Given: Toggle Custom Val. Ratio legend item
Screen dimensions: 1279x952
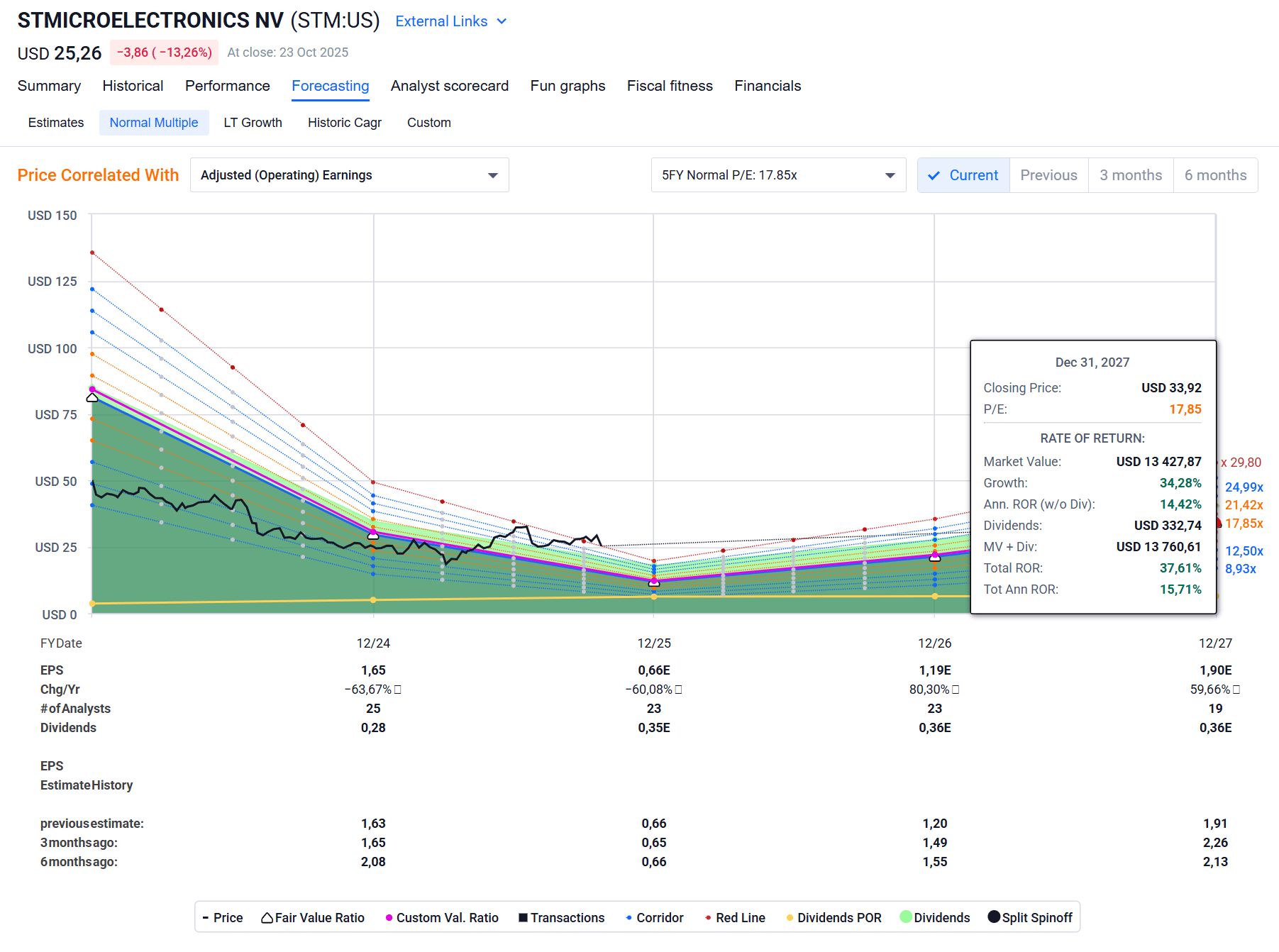Looking at the screenshot, I should pyautogui.click(x=442, y=917).
